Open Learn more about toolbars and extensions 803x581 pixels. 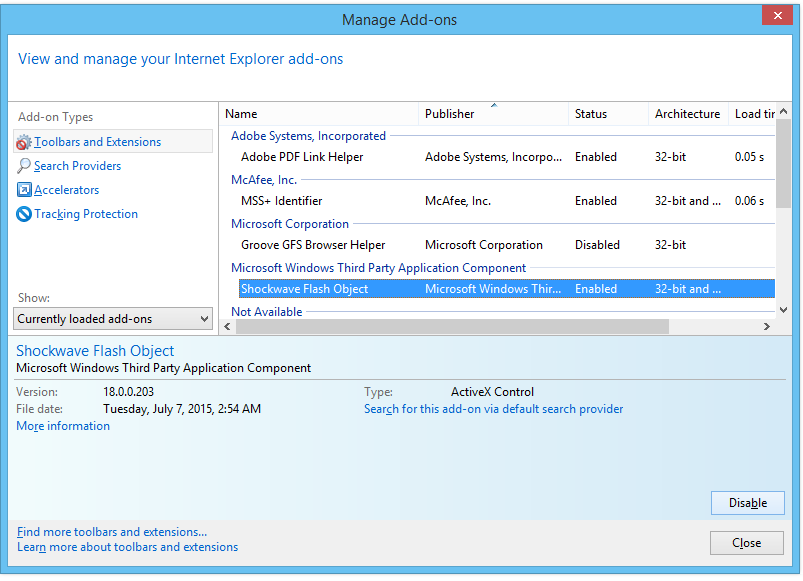(x=128, y=547)
